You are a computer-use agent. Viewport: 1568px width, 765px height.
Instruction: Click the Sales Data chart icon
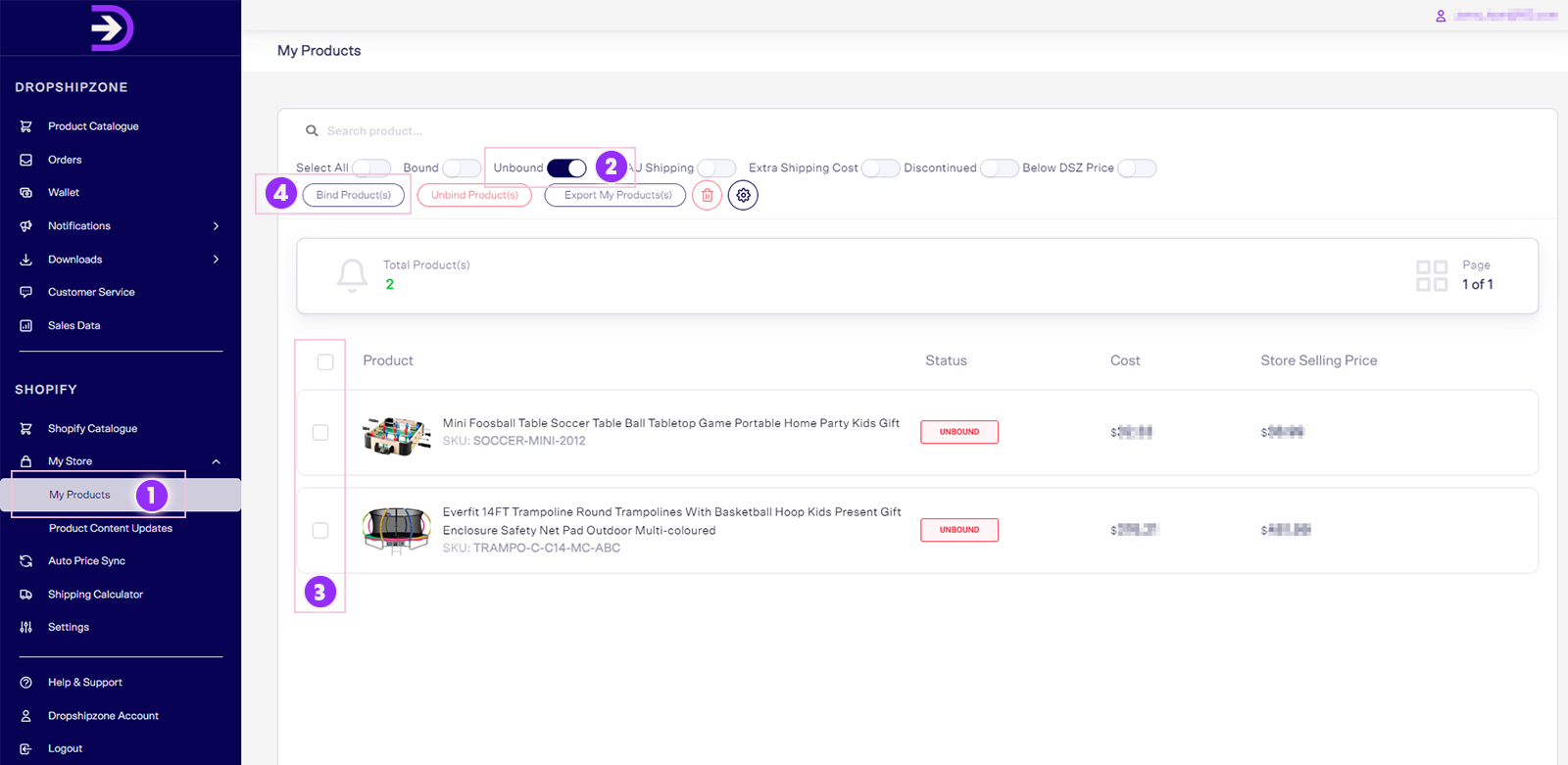26,325
